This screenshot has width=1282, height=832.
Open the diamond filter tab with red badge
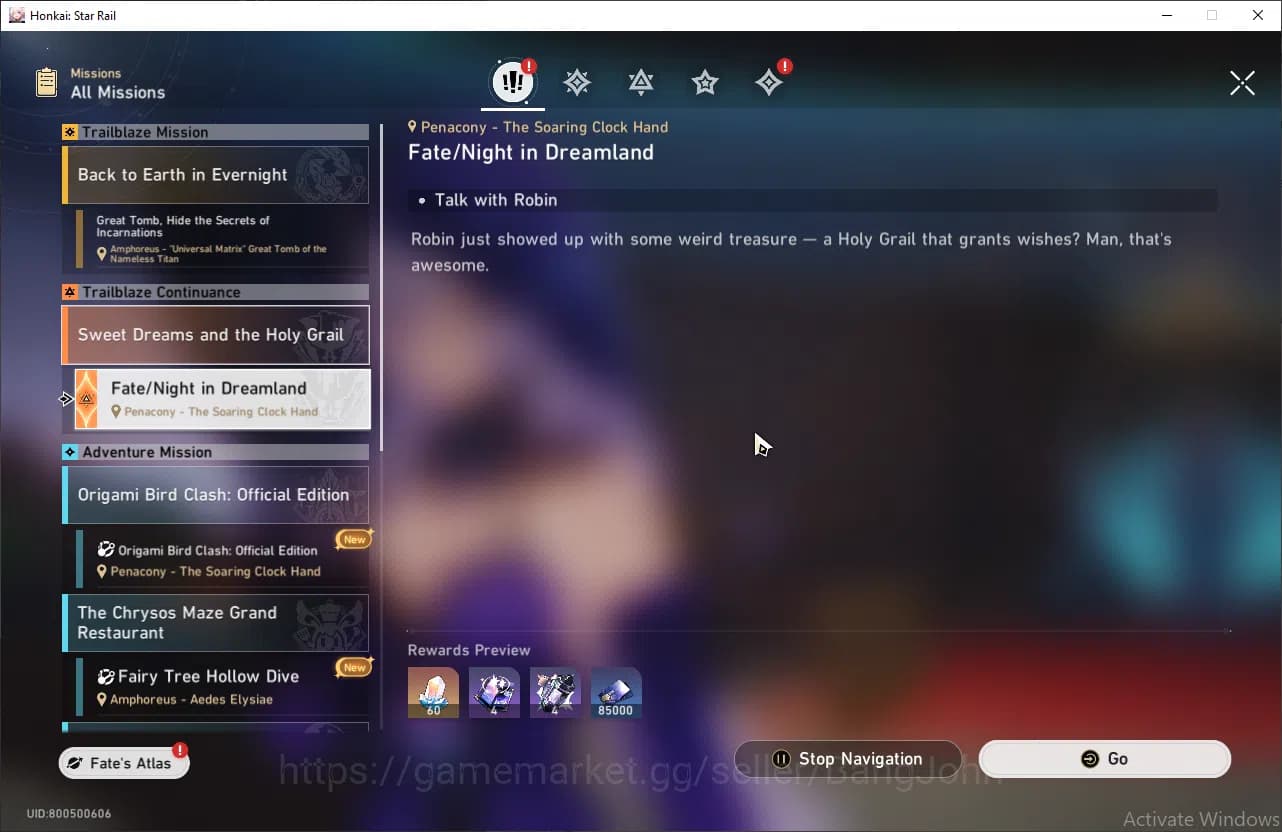click(x=769, y=83)
